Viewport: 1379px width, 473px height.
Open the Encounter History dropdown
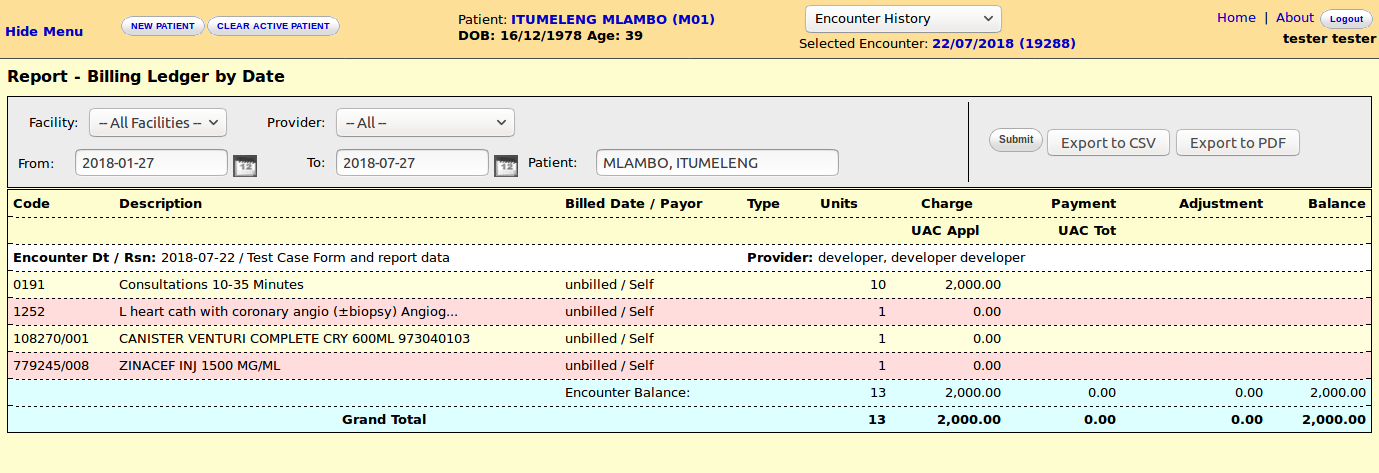902,19
